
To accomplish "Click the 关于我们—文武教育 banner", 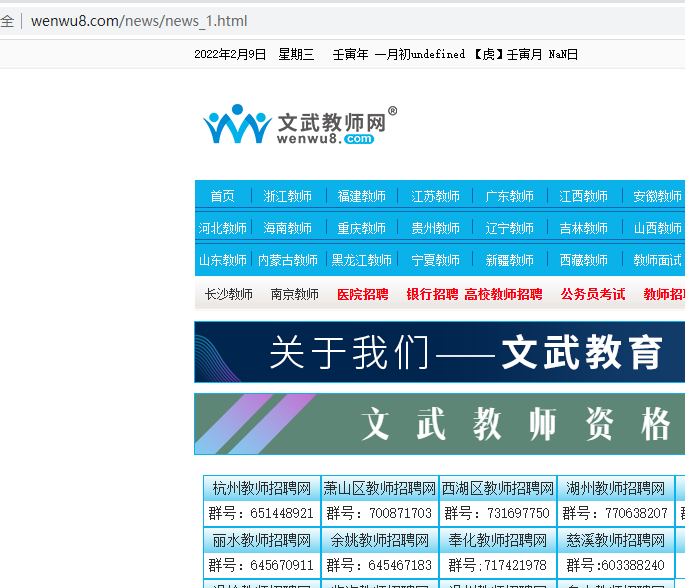I will (440, 352).
